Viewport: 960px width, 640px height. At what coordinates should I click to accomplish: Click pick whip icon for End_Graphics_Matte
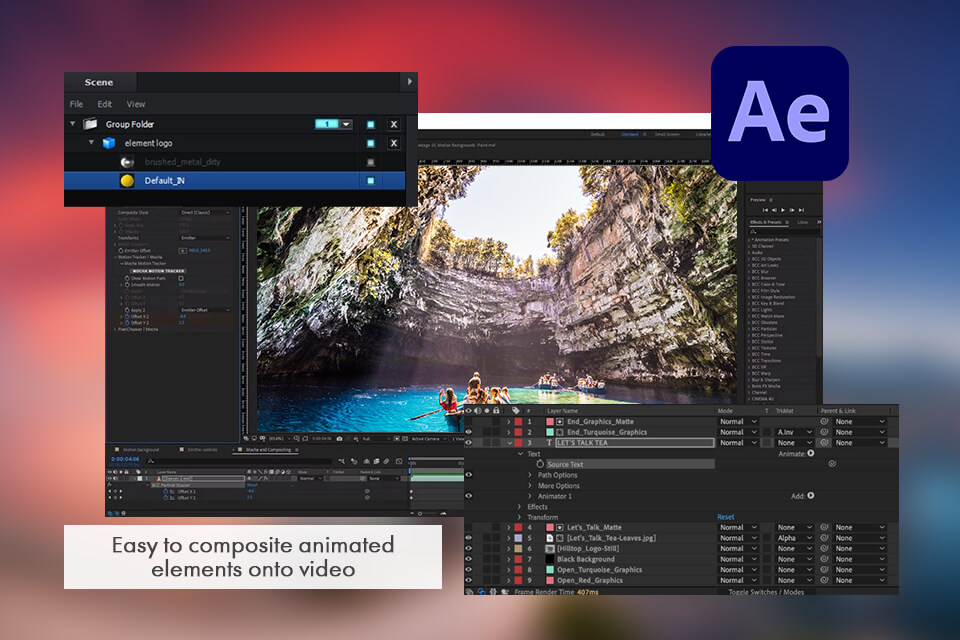[825, 422]
